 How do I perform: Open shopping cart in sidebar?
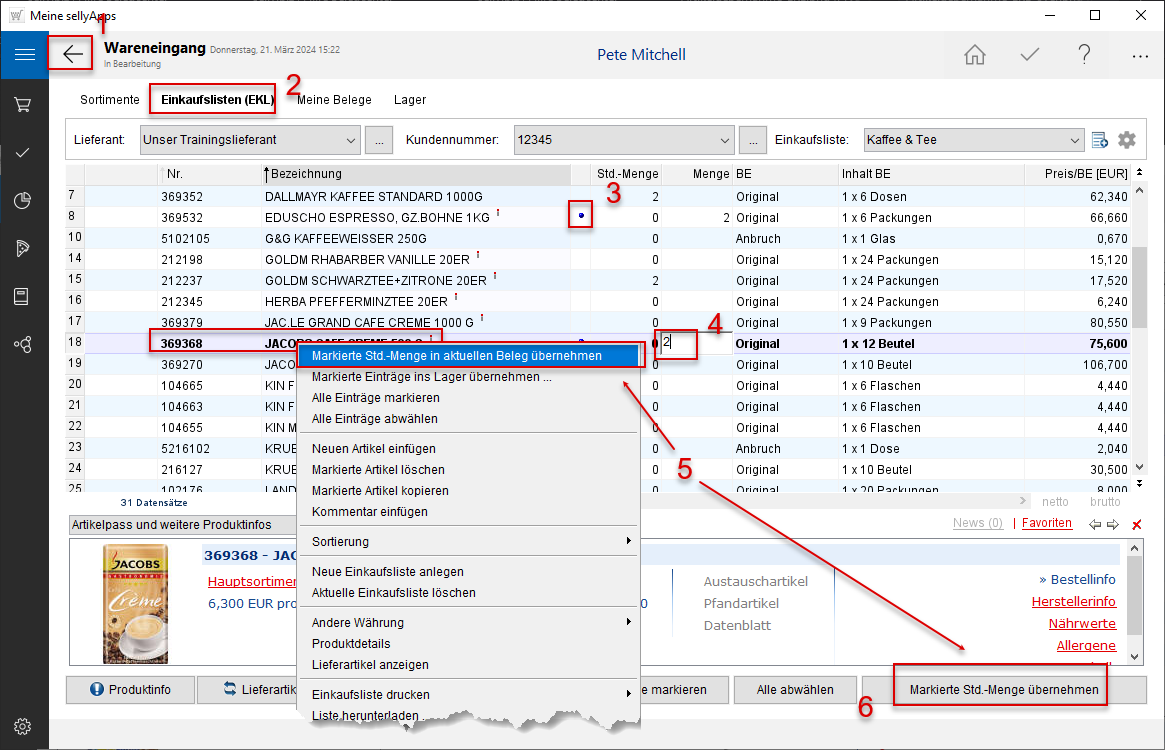[24, 104]
